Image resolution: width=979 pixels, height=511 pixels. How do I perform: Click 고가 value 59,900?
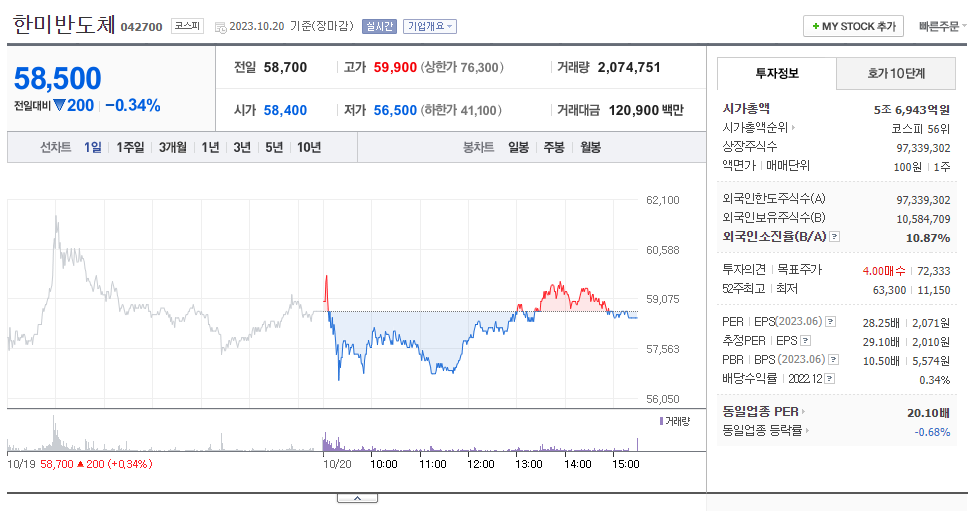click(395, 67)
